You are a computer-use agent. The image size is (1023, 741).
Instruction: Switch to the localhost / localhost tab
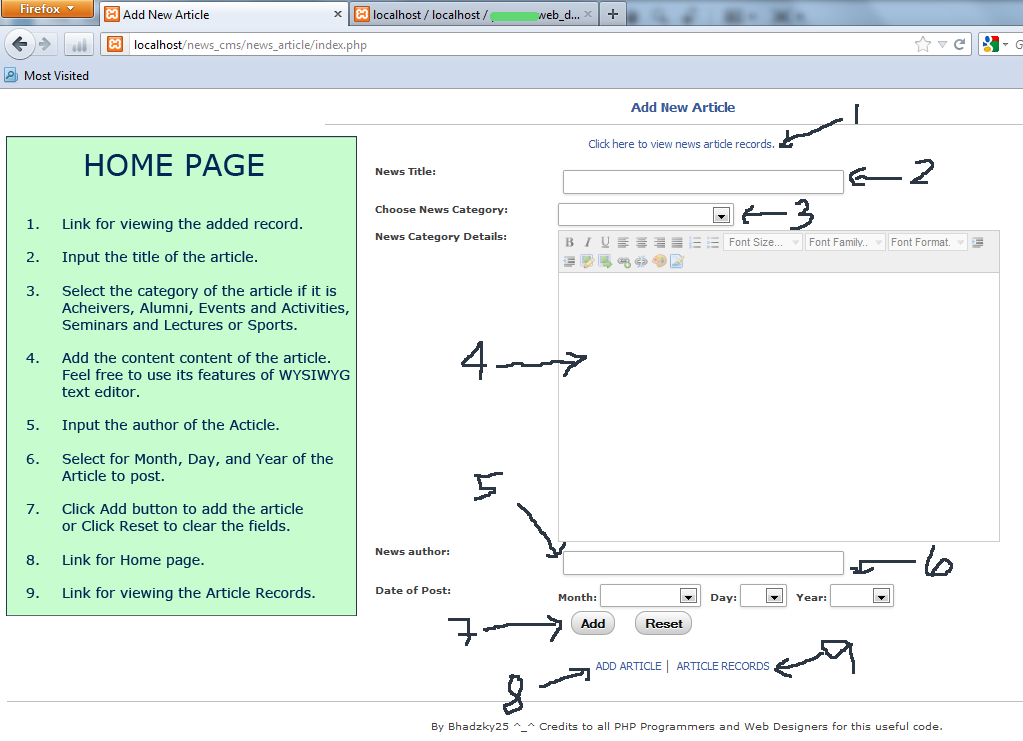pyautogui.click(x=474, y=14)
